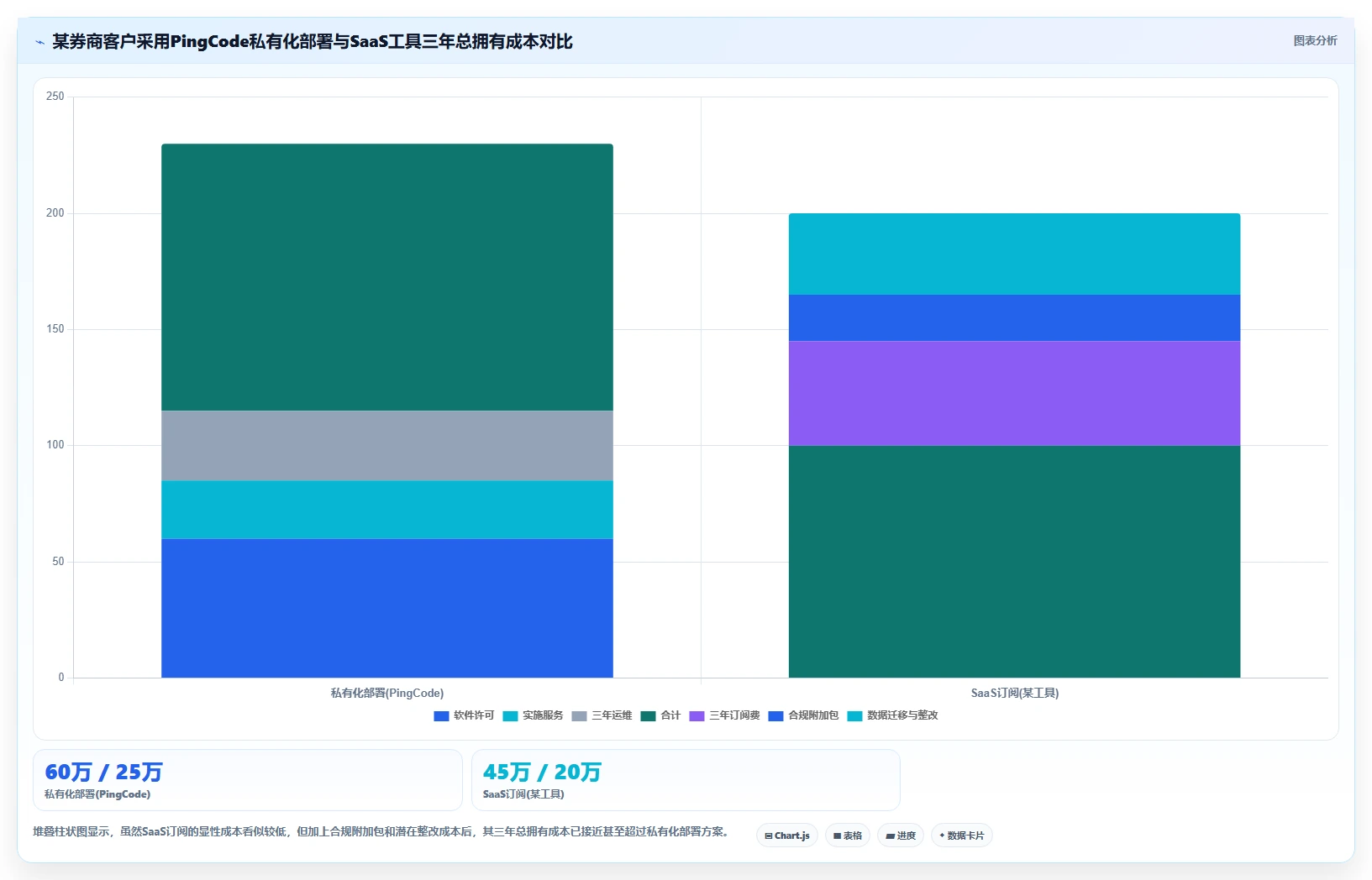Image resolution: width=1372 pixels, height=880 pixels.
Task: Click the 图表分析 label in the header
Action: pyautogui.click(x=1315, y=40)
